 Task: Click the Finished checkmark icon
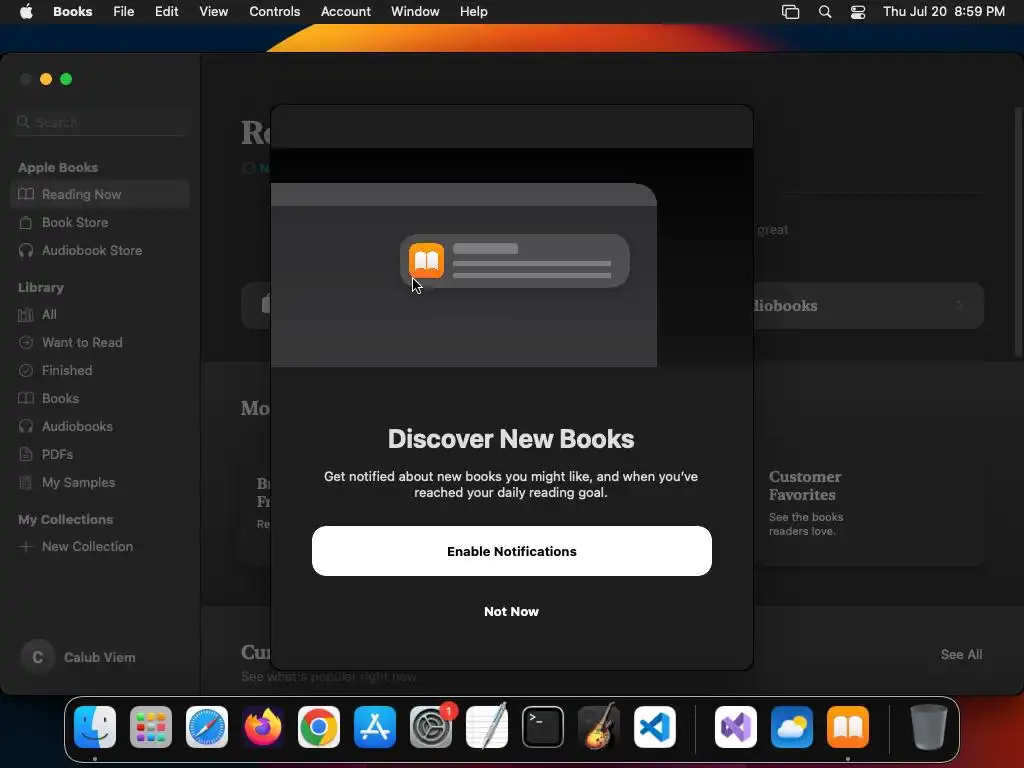25,370
